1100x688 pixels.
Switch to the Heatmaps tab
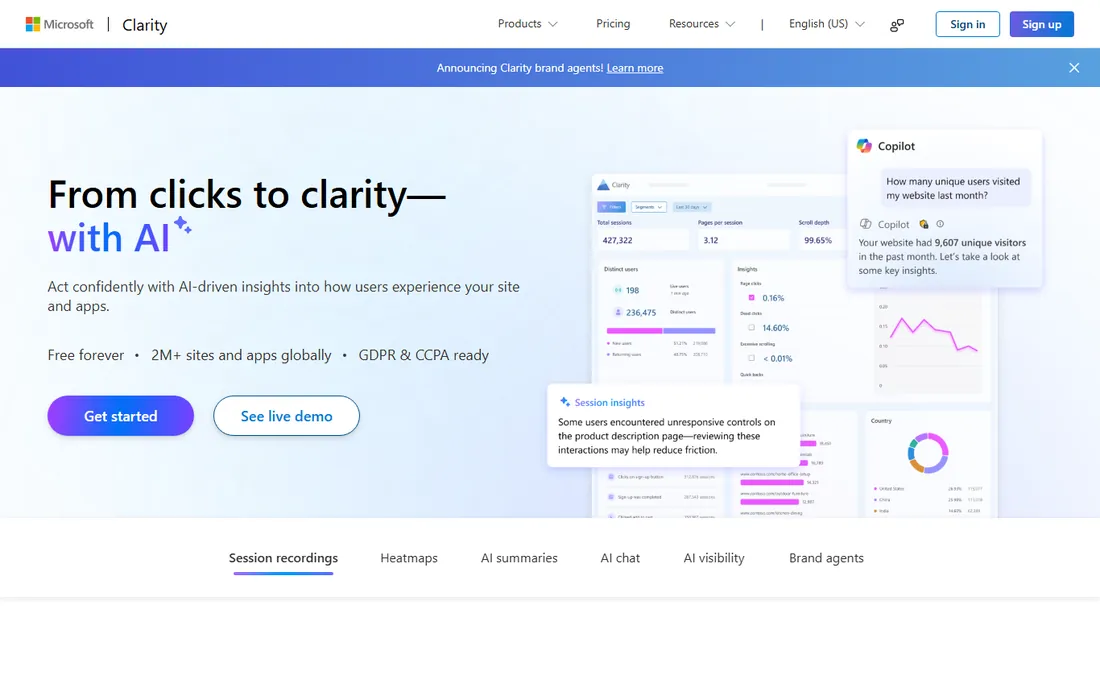pos(409,558)
